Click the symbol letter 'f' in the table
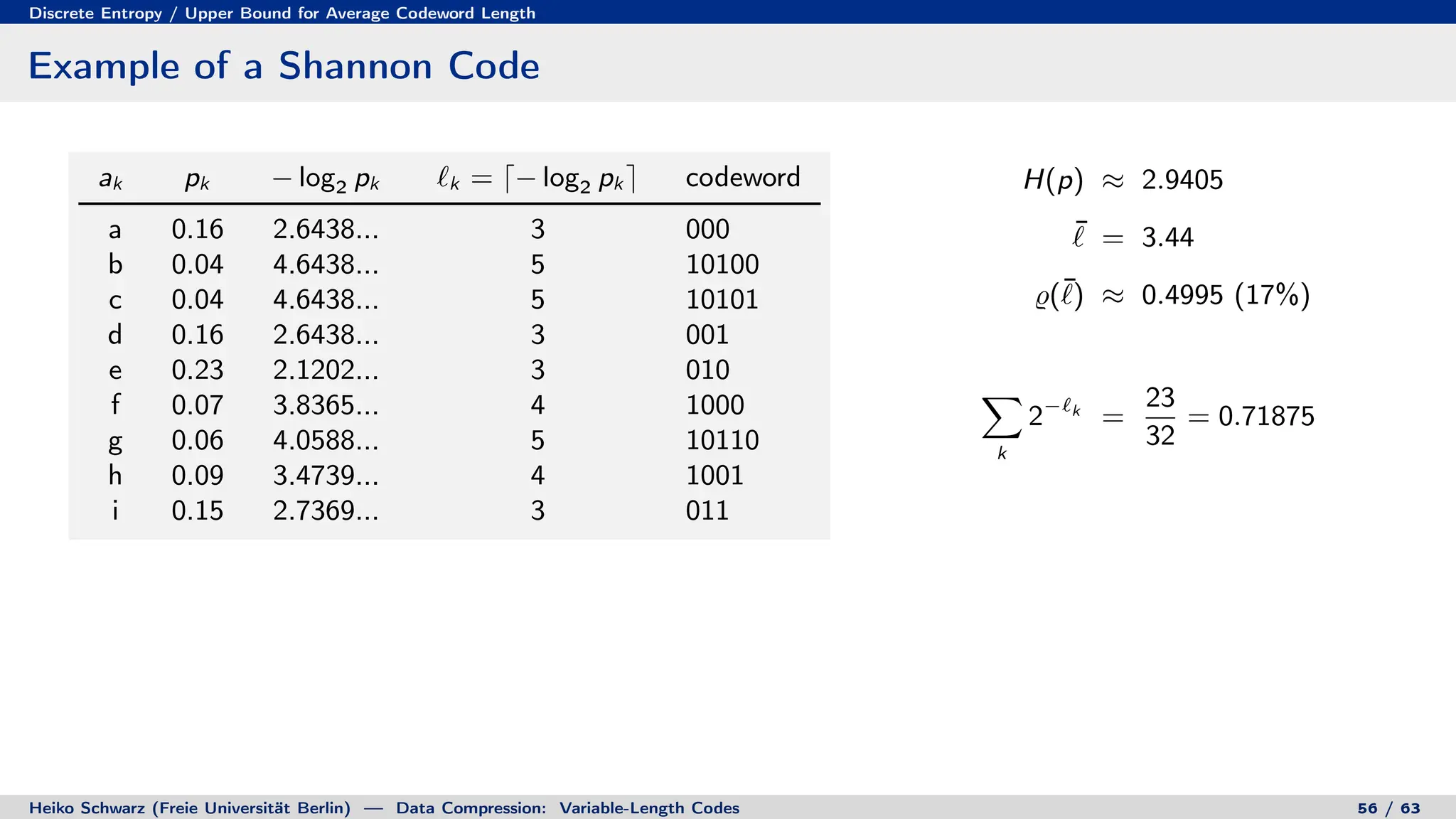The image size is (1456, 819). tap(115, 405)
